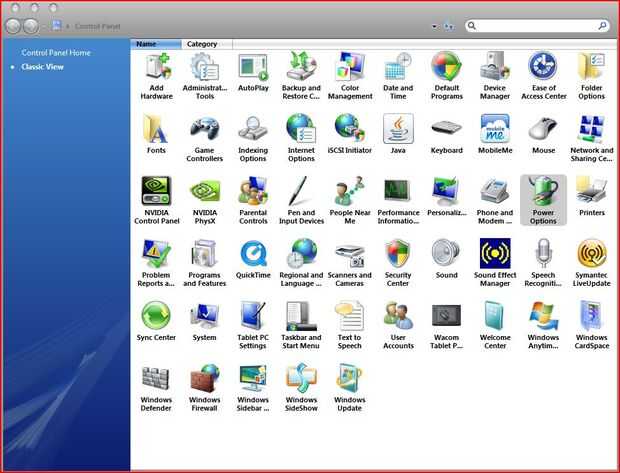Open Wacom Tablet Properties
Image resolution: width=620 pixels, height=473 pixels.
[x=446, y=325]
